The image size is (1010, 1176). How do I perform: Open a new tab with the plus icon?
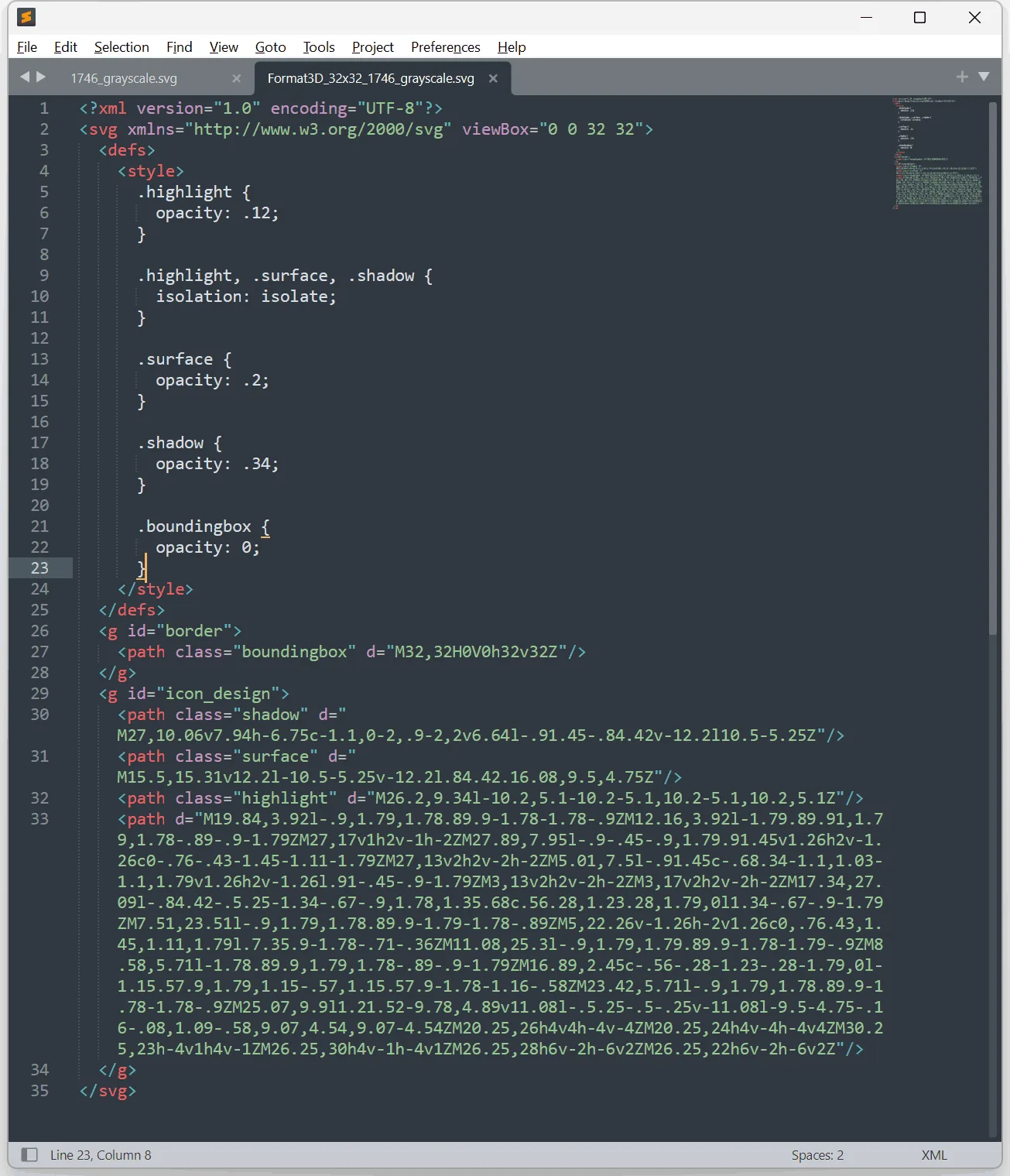click(962, 77)
